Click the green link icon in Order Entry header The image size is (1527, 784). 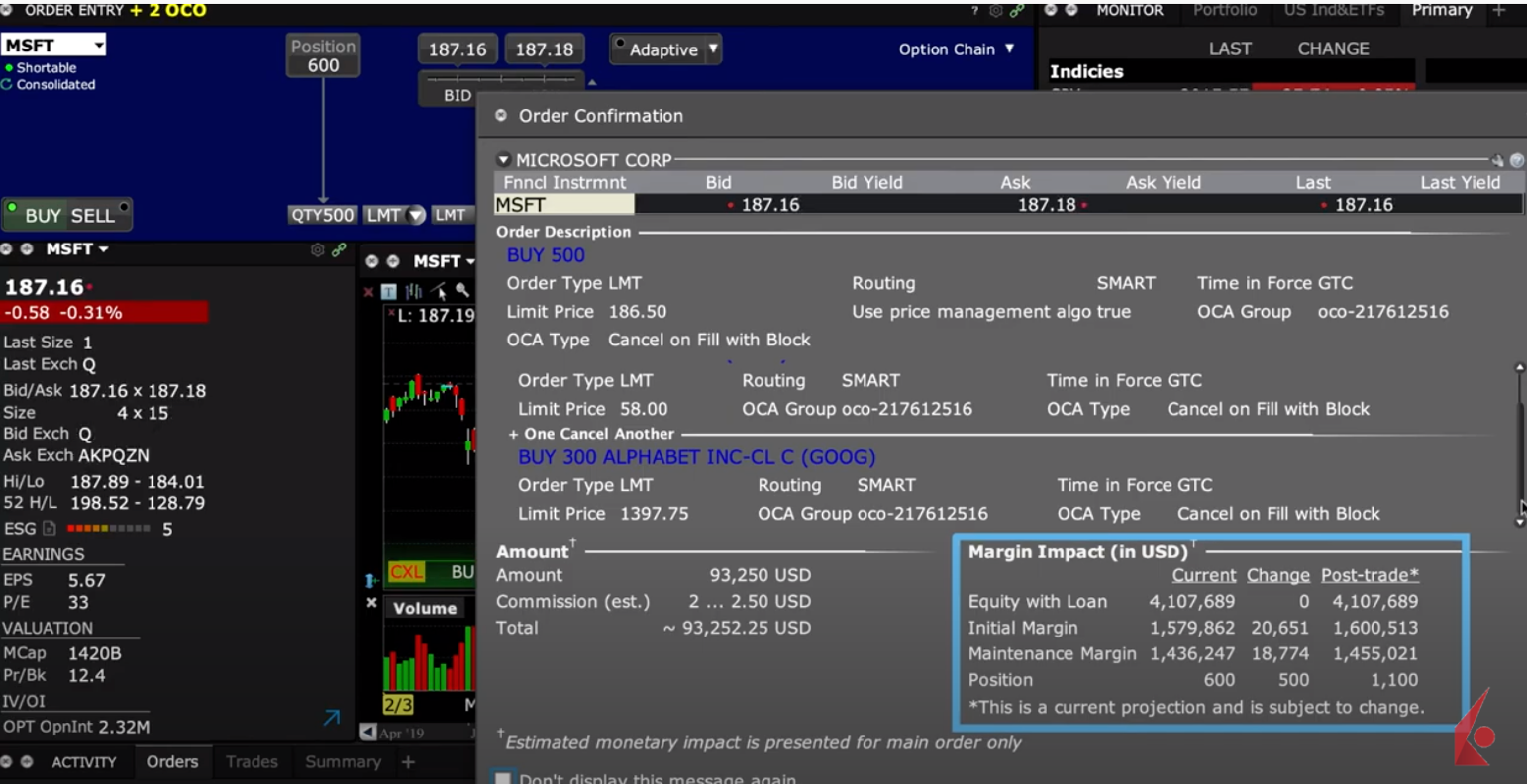1017,11
